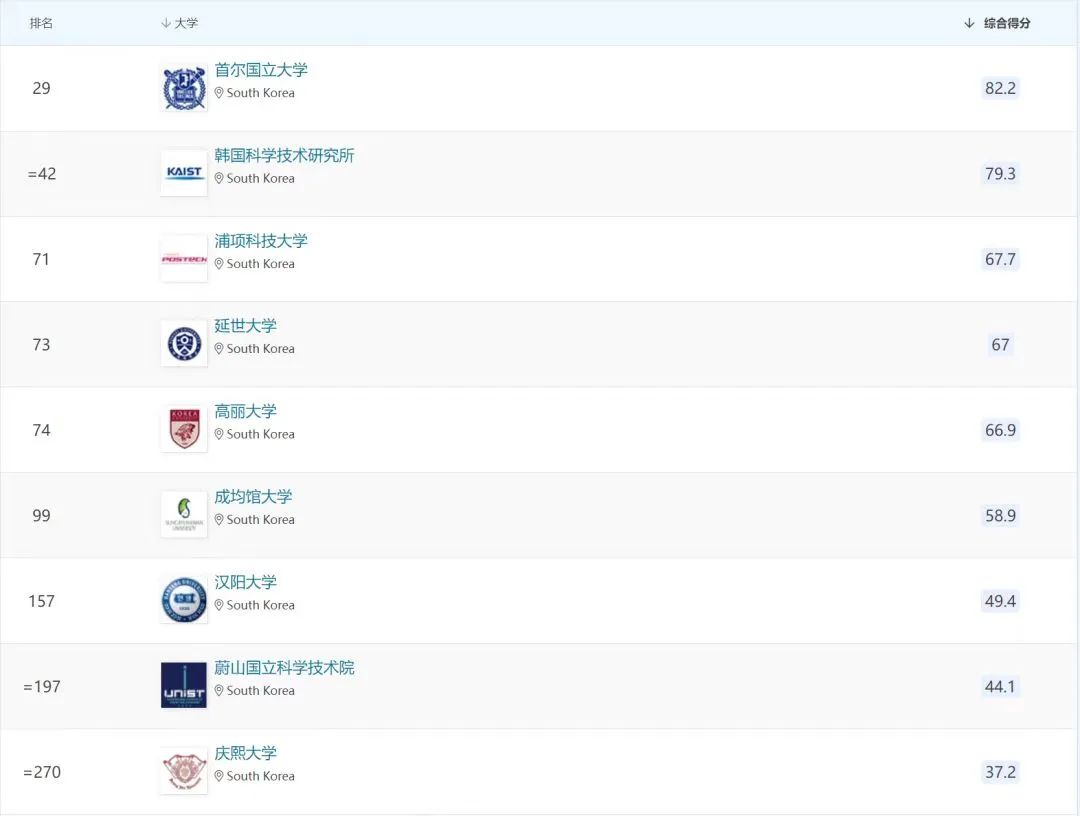
Task: Click the Korea University red shield logo
Action: [184, 429]
